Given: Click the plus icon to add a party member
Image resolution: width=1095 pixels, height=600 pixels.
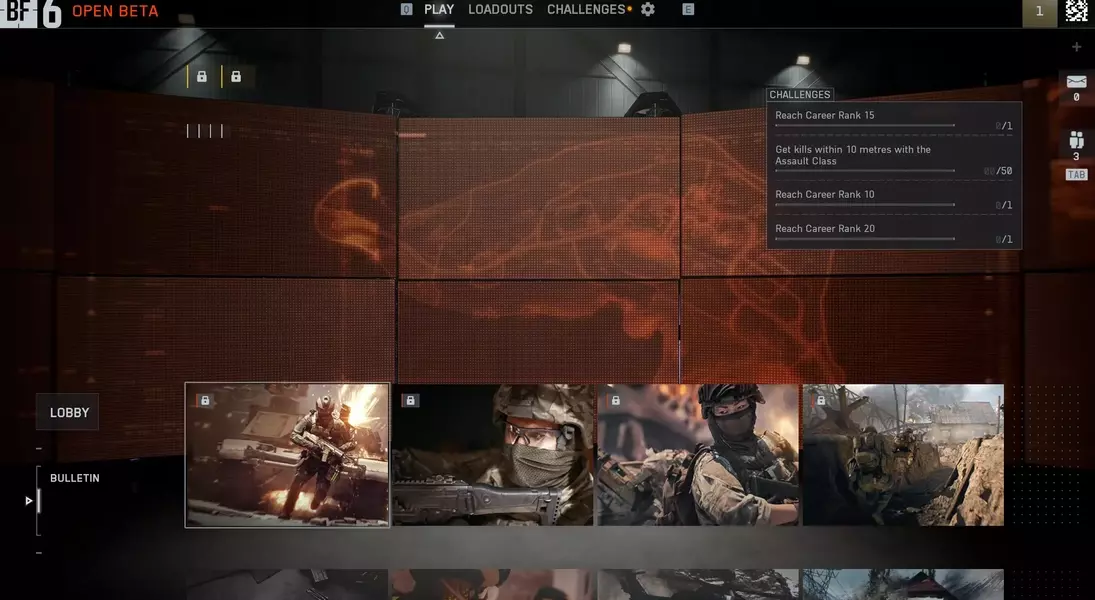Looking at the screenshot, I should tap(1076, 47).
